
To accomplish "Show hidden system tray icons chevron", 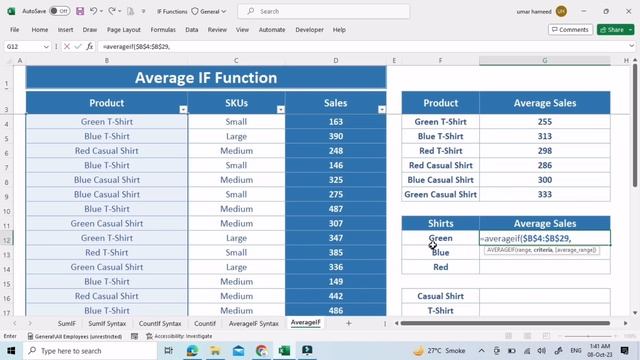I will tap(482, 351).
